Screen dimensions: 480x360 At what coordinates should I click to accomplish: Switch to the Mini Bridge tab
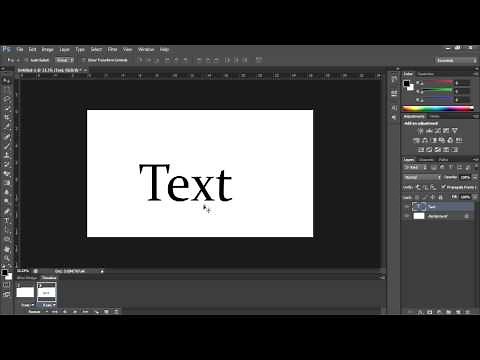(x=27, y=278)
